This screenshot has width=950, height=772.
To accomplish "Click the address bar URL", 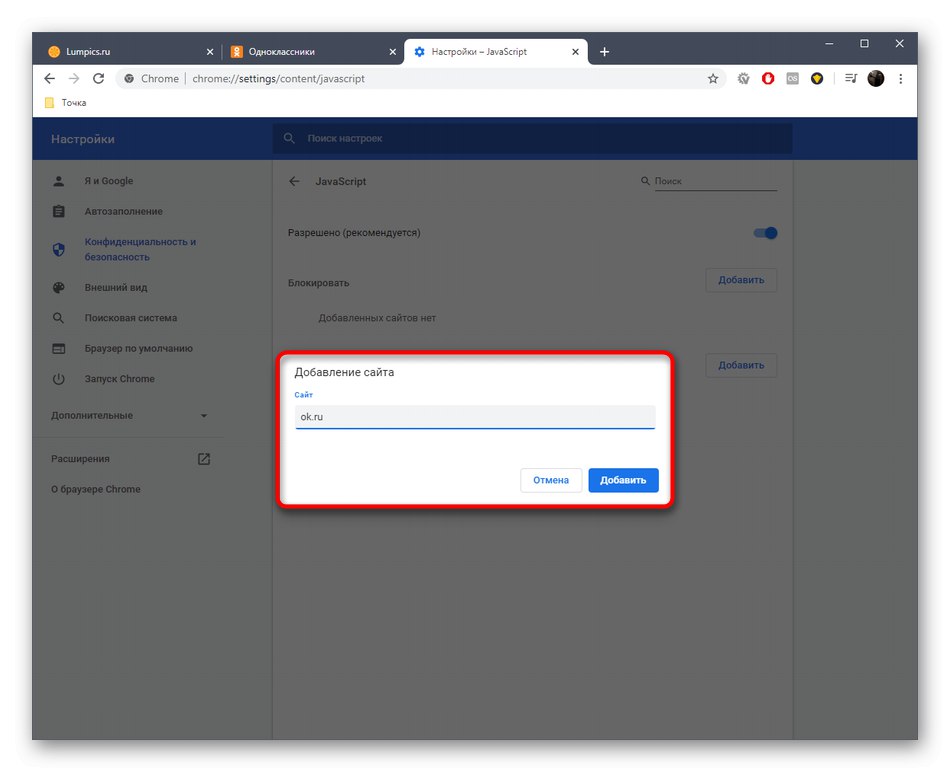I will point(279,78).
